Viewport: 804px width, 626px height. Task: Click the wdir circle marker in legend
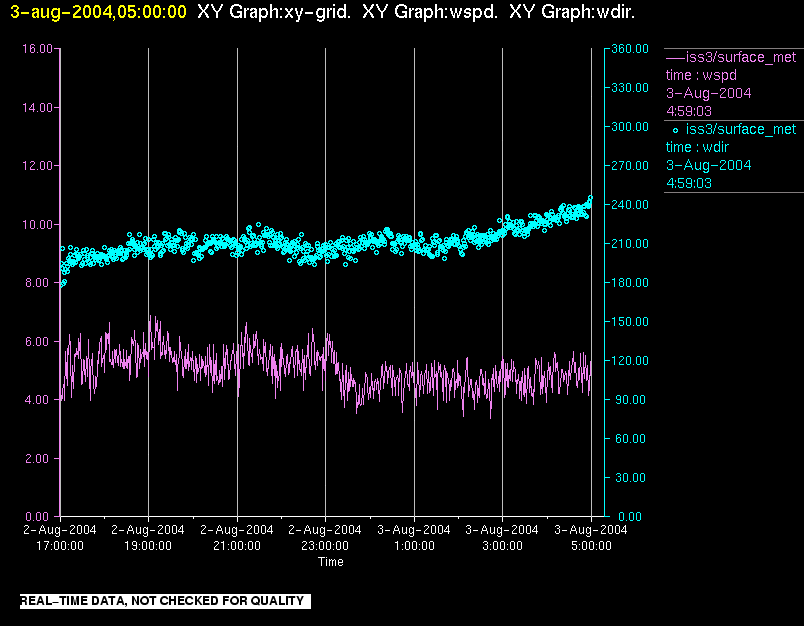pyautogui.click(x=675, y=130)
